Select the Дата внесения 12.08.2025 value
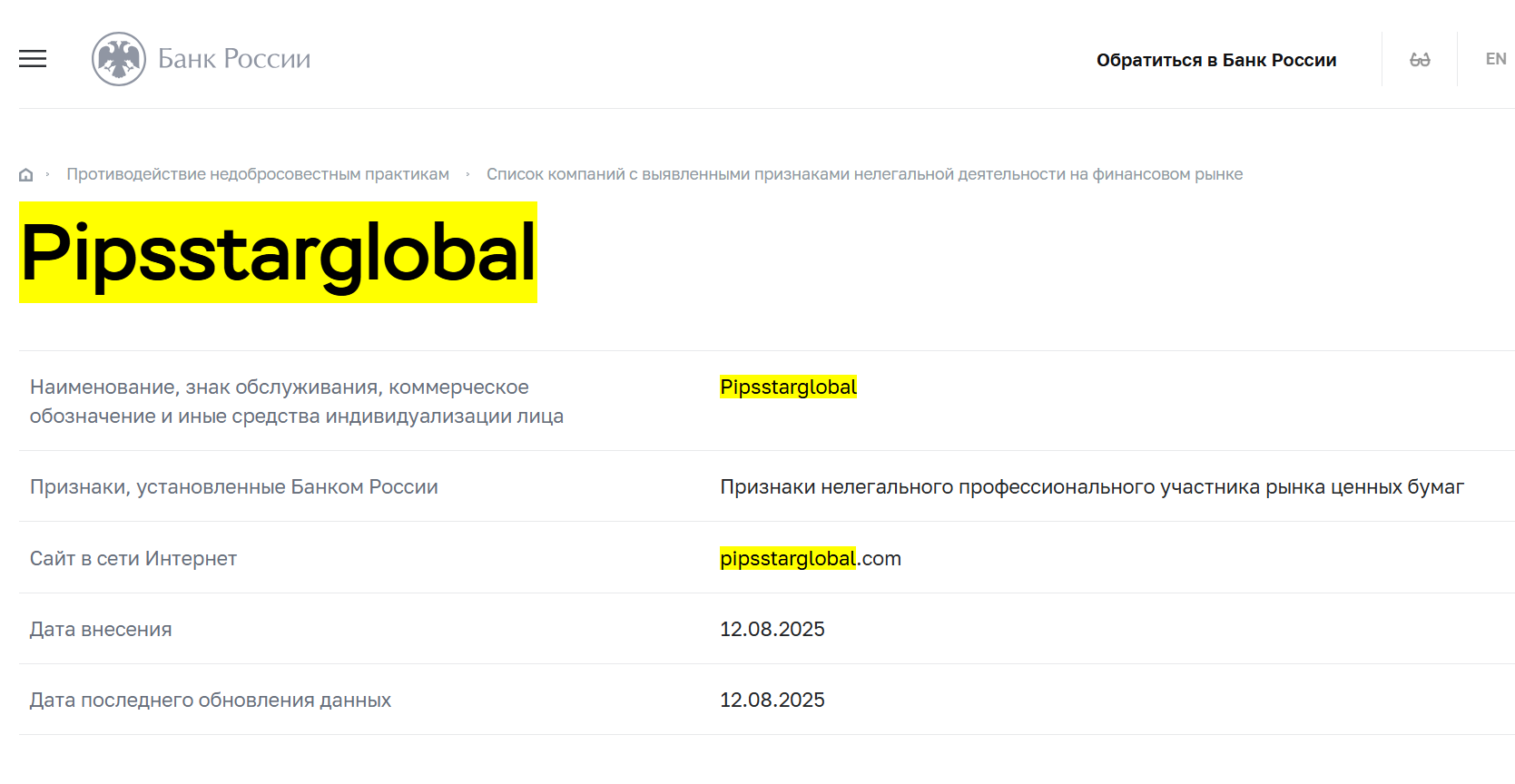The width and height of the screenshot is (1515, 784). point(772,630)
